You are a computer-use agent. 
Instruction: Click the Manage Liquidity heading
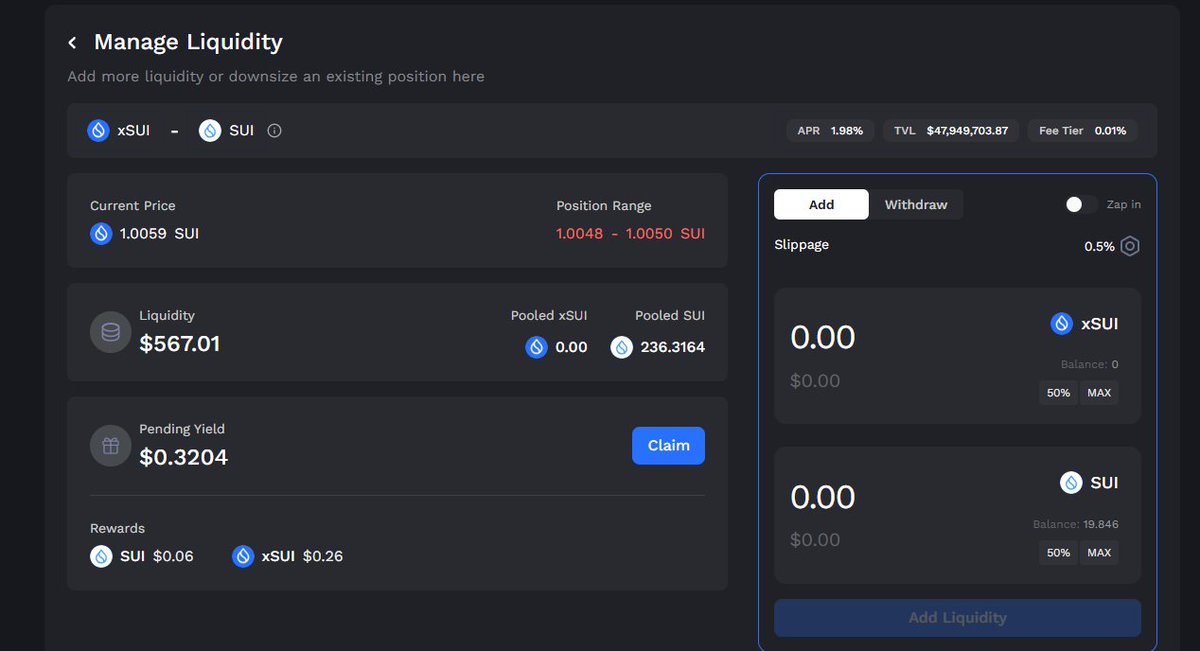[x=188, y=42]
